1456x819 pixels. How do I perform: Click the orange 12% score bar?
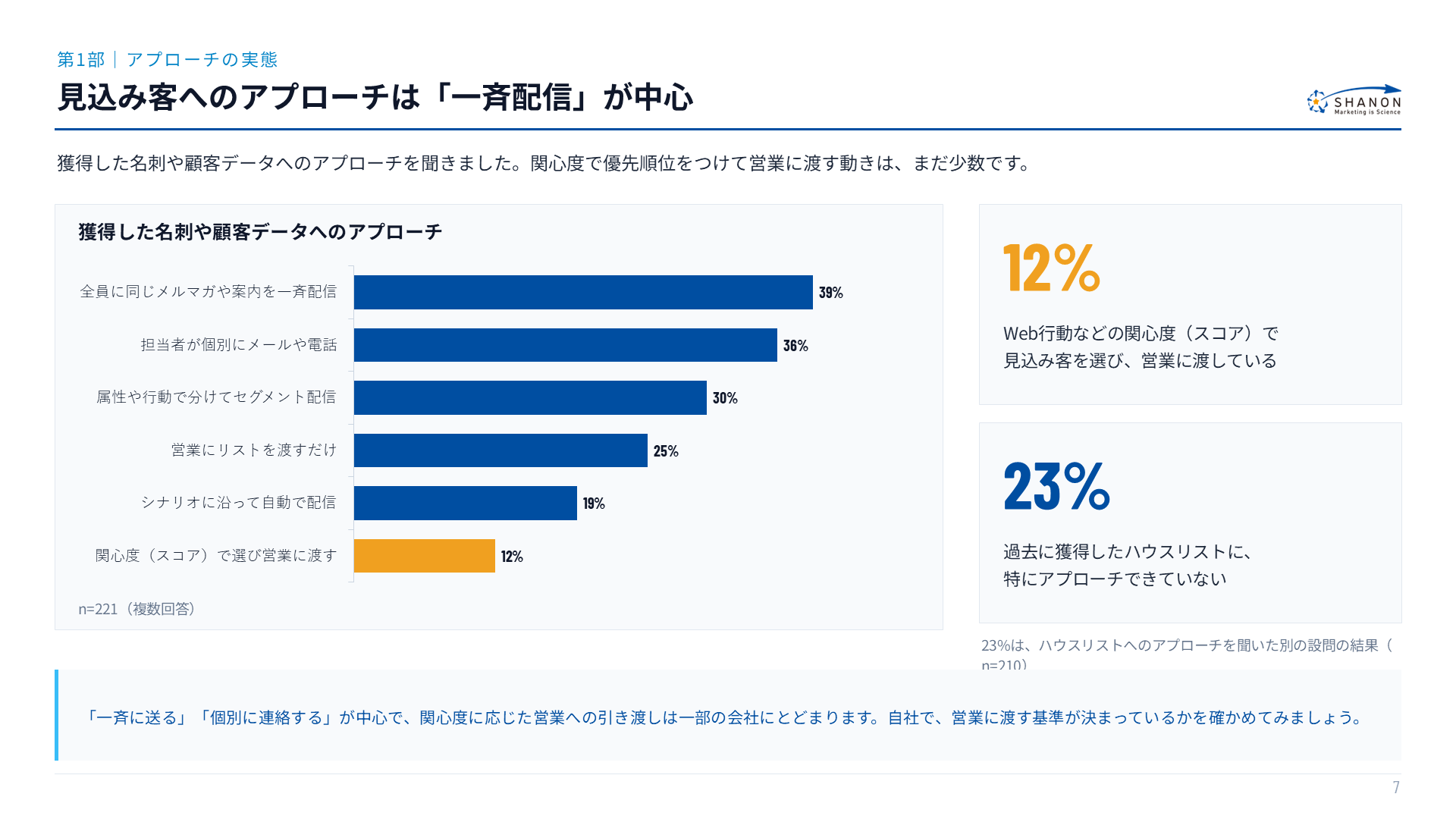(425, 556)
